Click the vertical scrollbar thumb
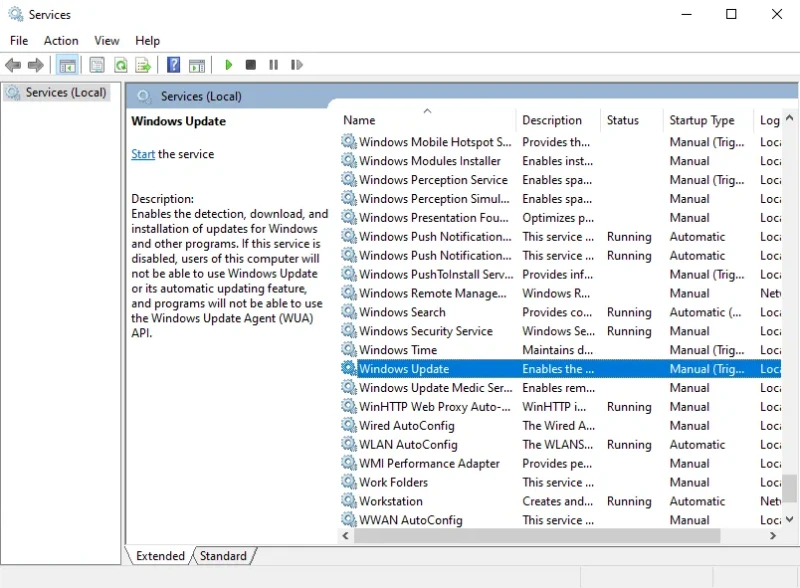The image size is (800, 588). pyautogui.click(x=790, y=488)
